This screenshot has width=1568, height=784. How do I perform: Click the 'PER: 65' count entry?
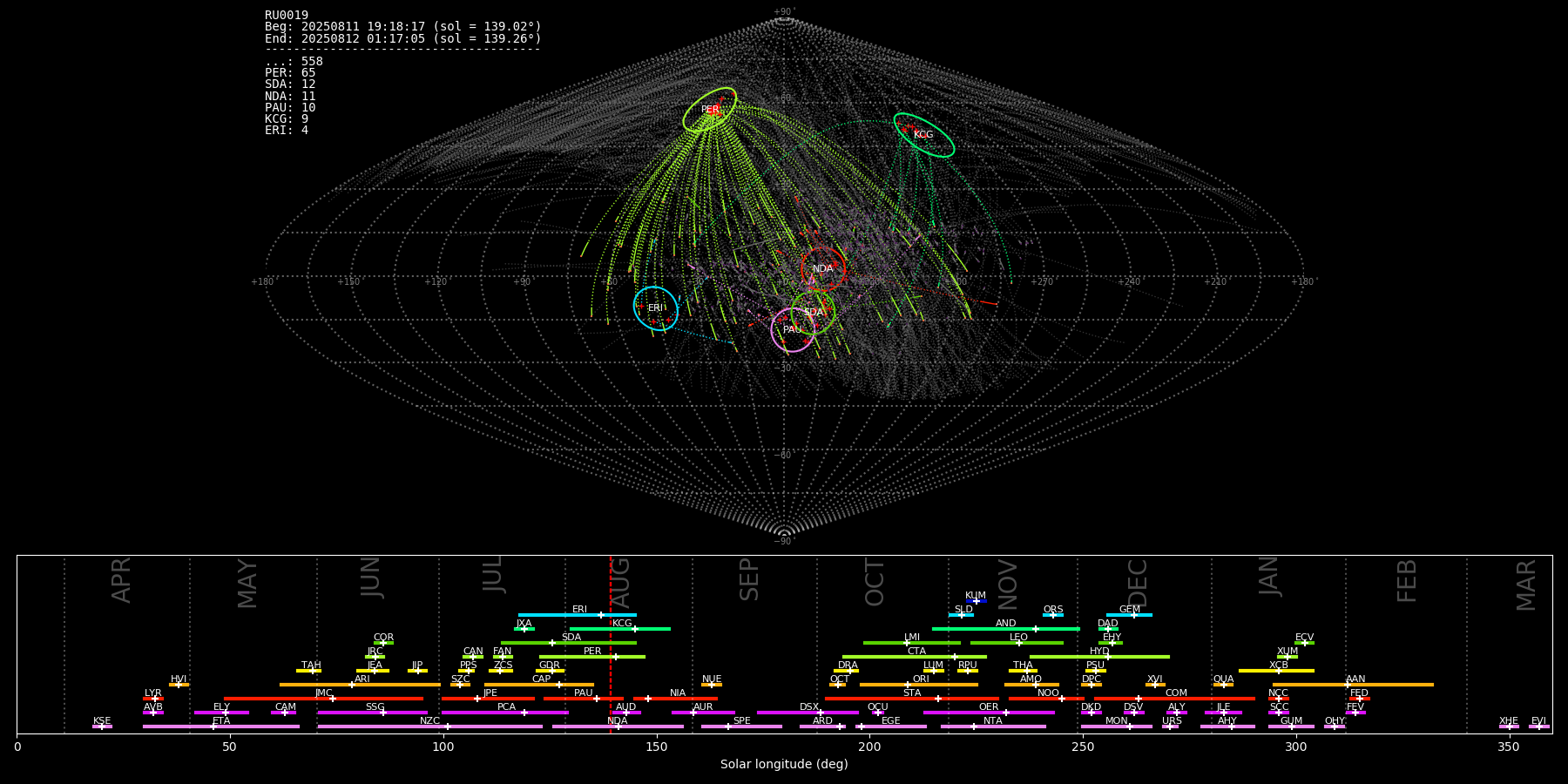coord(290,73)
